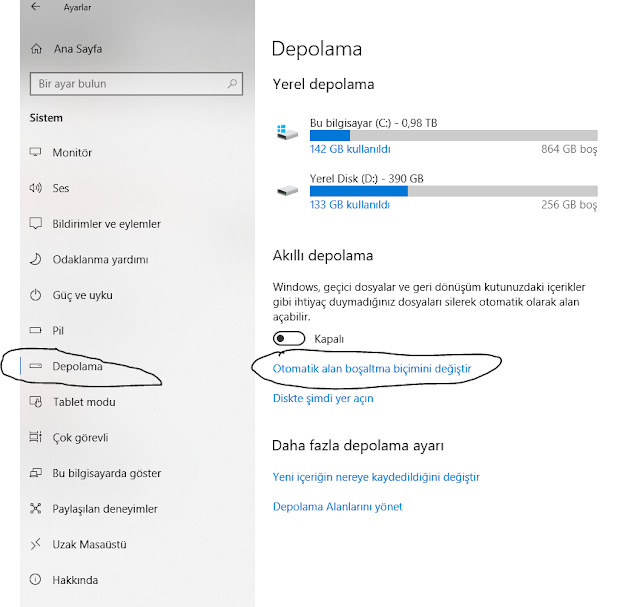Click the Hakkında info icon
Image resolution: width=640 pixels, height=607 pixels.
[36, 579]
